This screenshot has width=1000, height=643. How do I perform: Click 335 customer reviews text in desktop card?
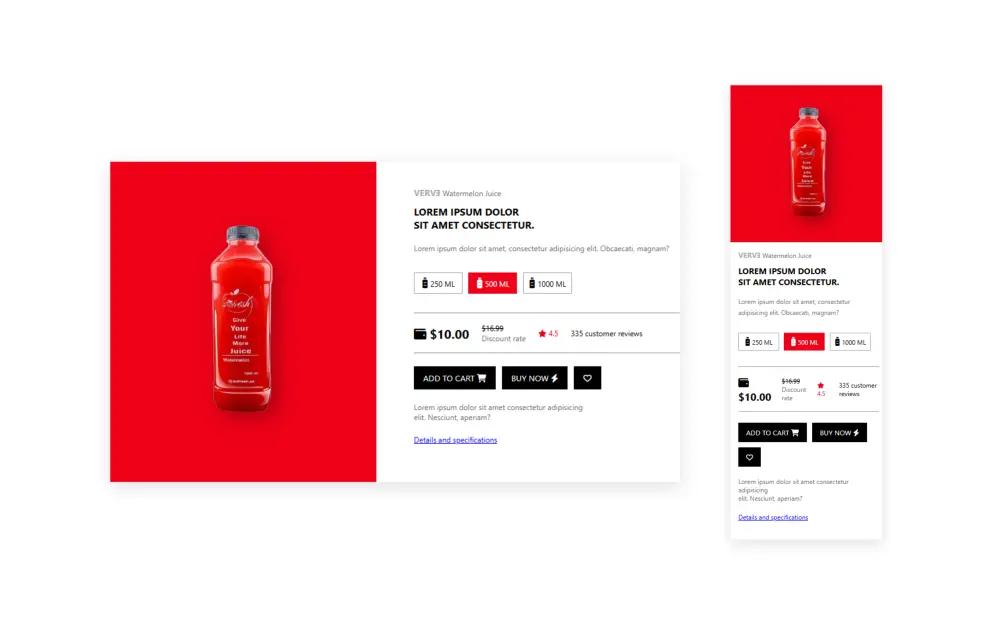tap(607, 334)
